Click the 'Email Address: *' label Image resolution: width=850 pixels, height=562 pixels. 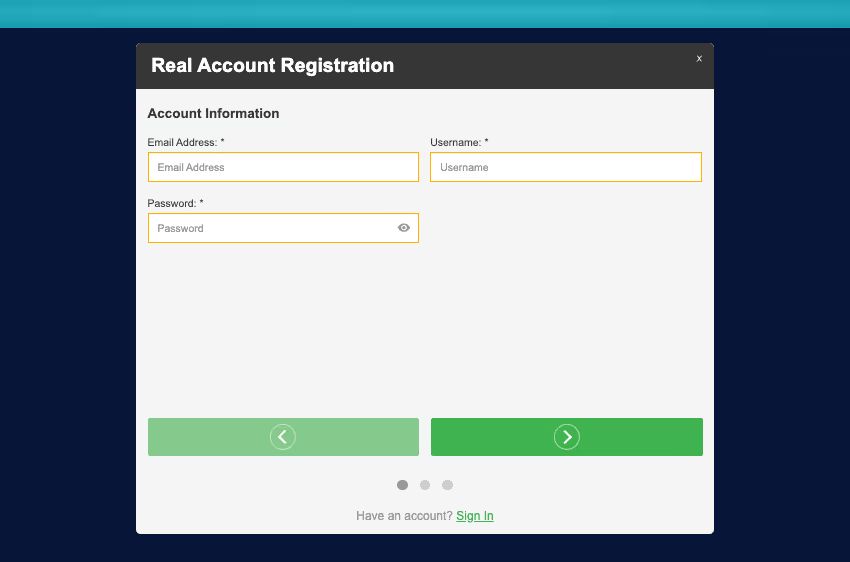(x=186, y=143)
